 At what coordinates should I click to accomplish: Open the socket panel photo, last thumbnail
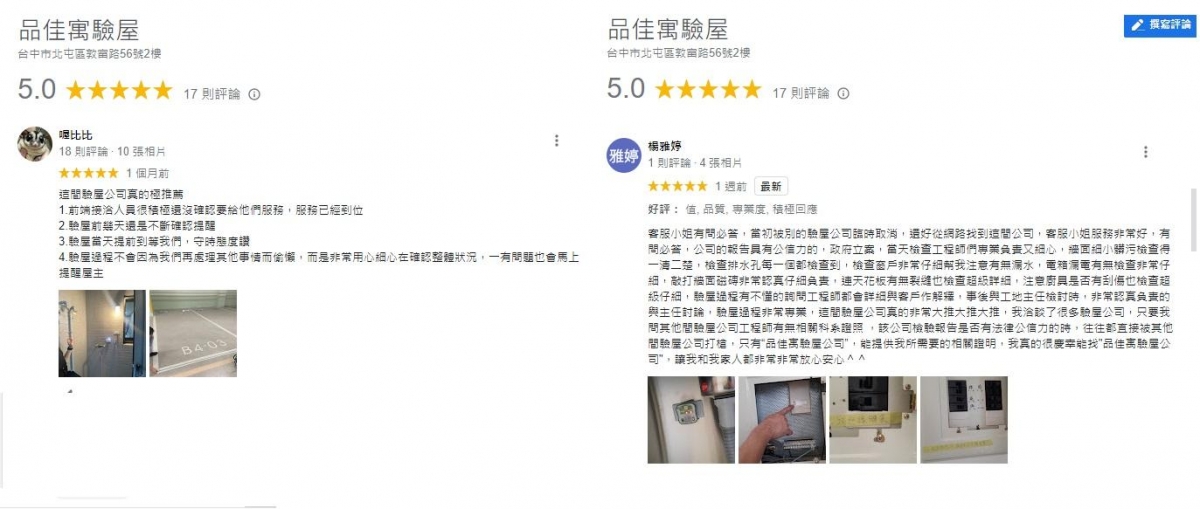tap(964, 419)
